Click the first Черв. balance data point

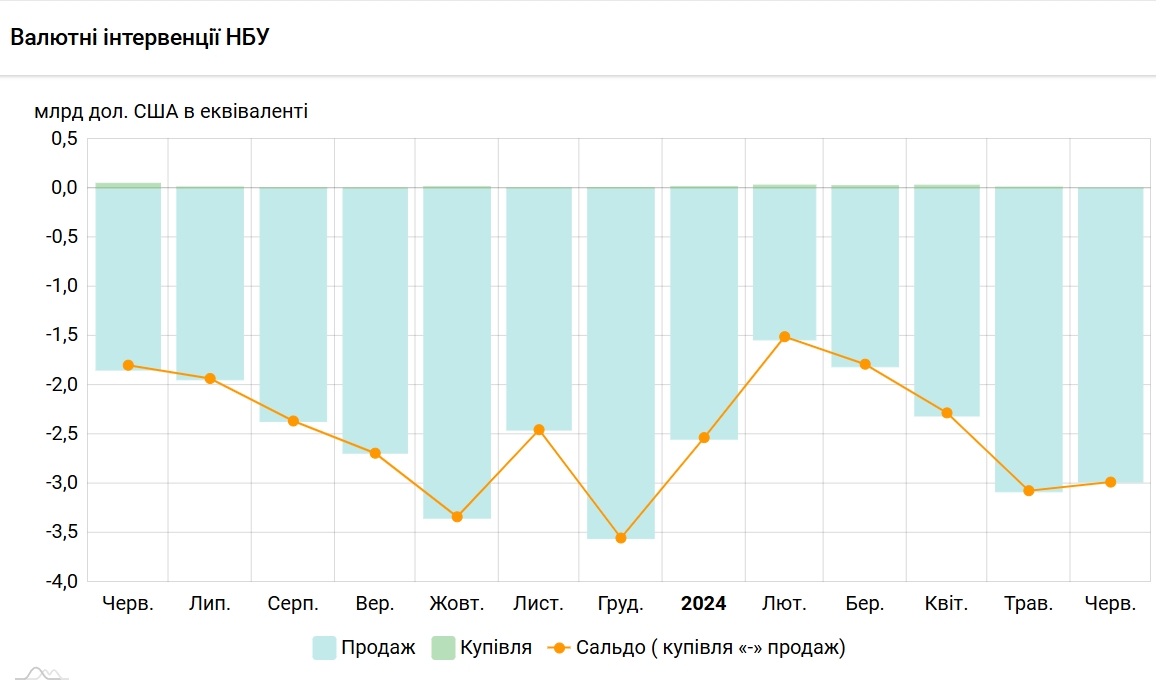(128, 365)
